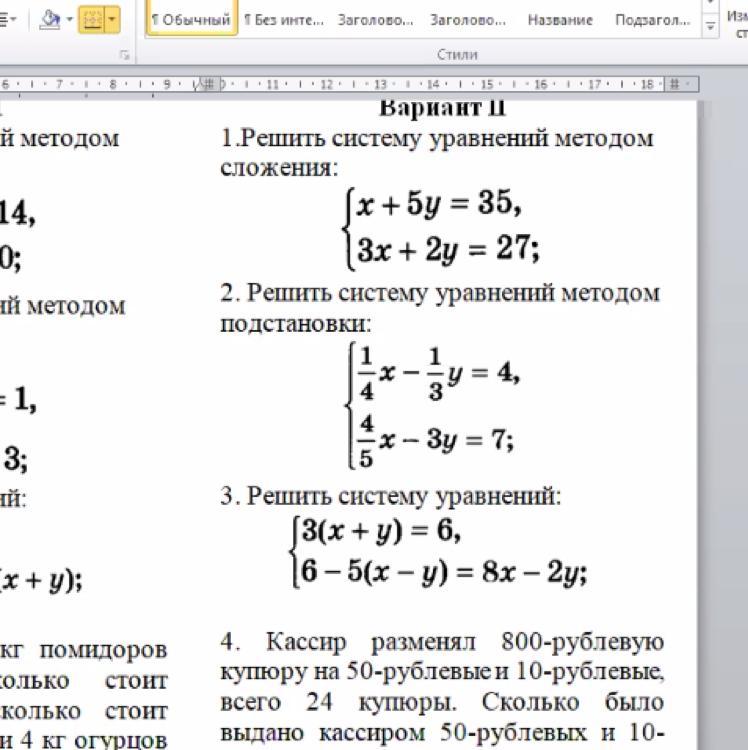The image size is (748, 750).
Task: Open the Borders dropdown arrow
Action: pos(112,20)
